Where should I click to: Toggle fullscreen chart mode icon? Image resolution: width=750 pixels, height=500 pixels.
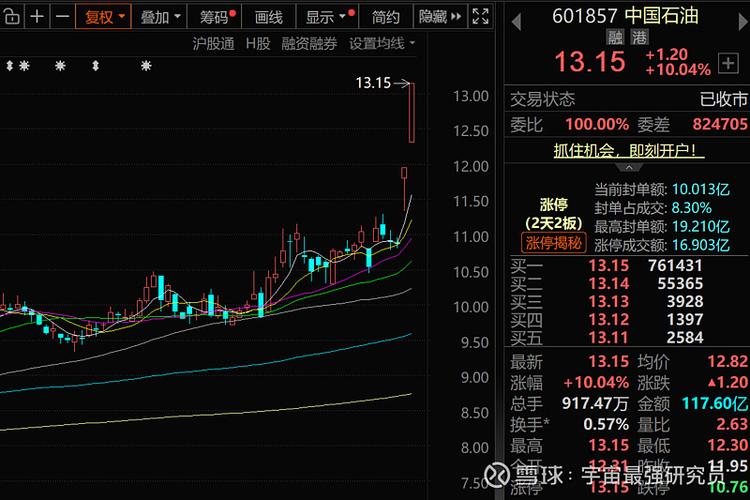click(x=481, y=17)
